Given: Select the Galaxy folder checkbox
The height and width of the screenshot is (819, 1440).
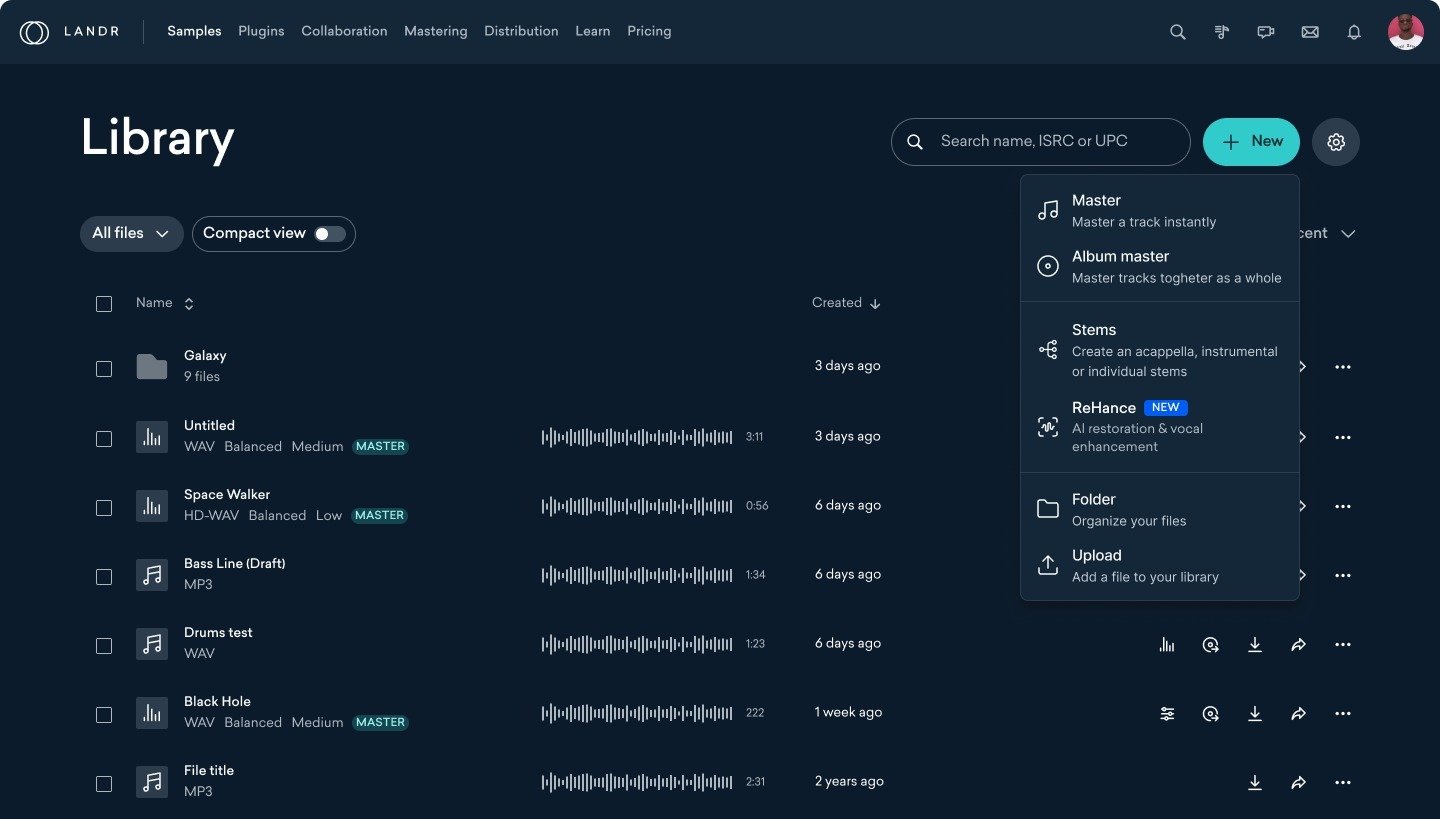Looking at the screenshot, I should (x=104, y=369).
